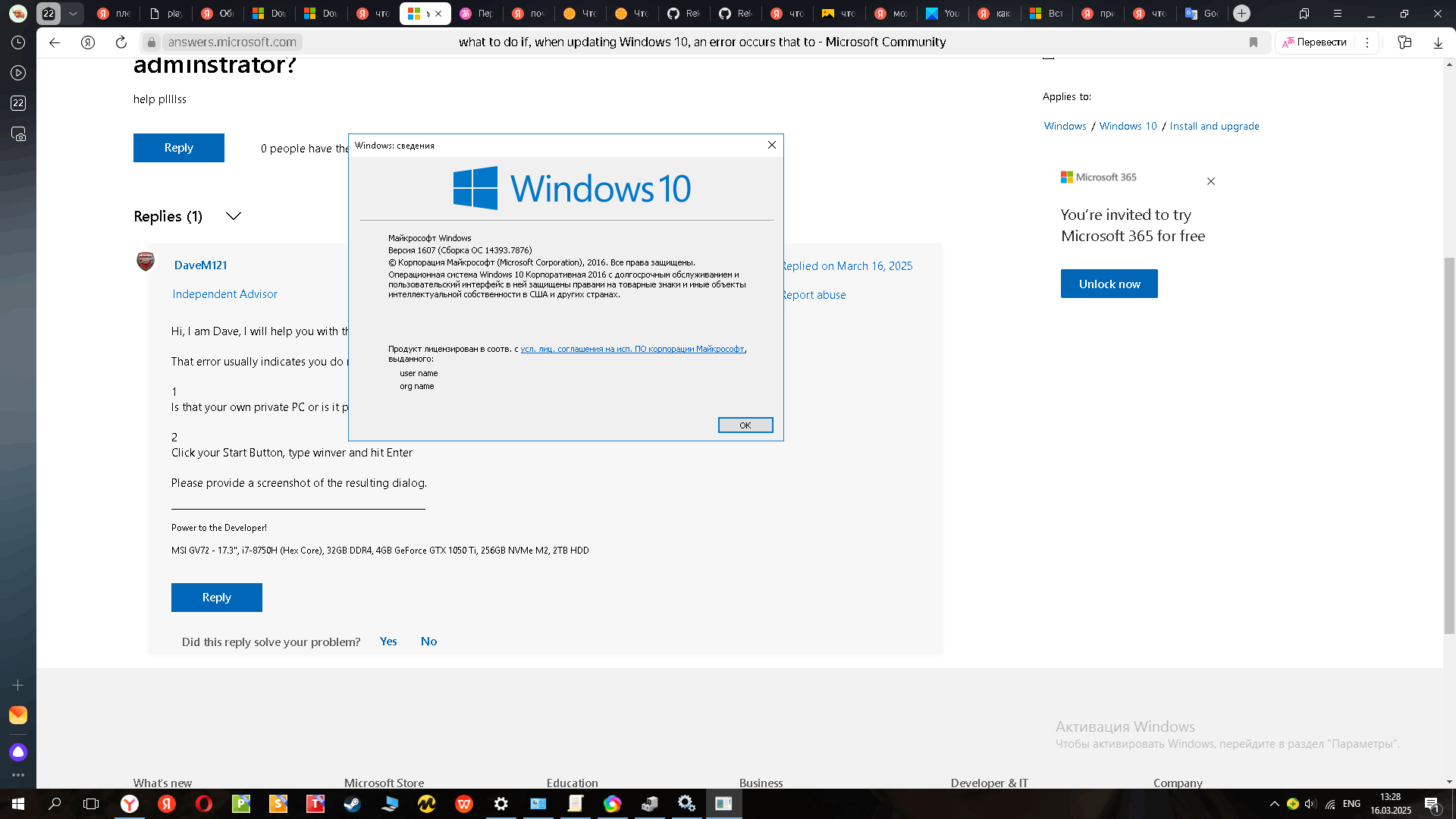Open the Opera browser taskbar icon

(x=204, y=804)
